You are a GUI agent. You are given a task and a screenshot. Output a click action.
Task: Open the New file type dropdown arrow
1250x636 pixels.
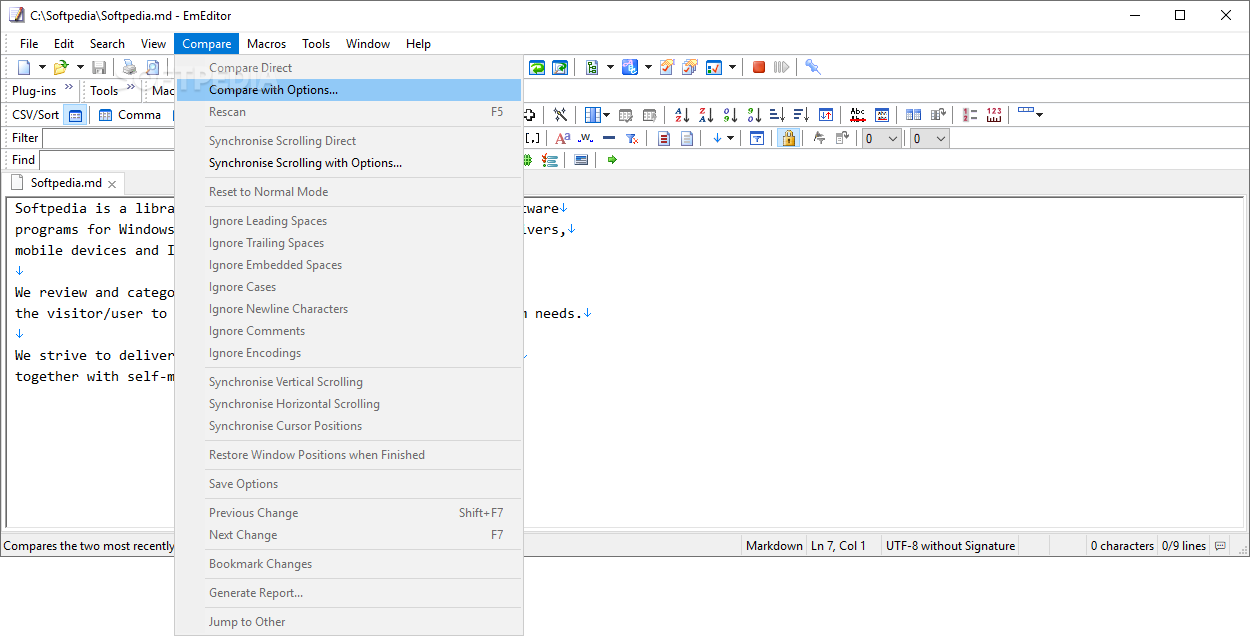[x=41, y=67]
